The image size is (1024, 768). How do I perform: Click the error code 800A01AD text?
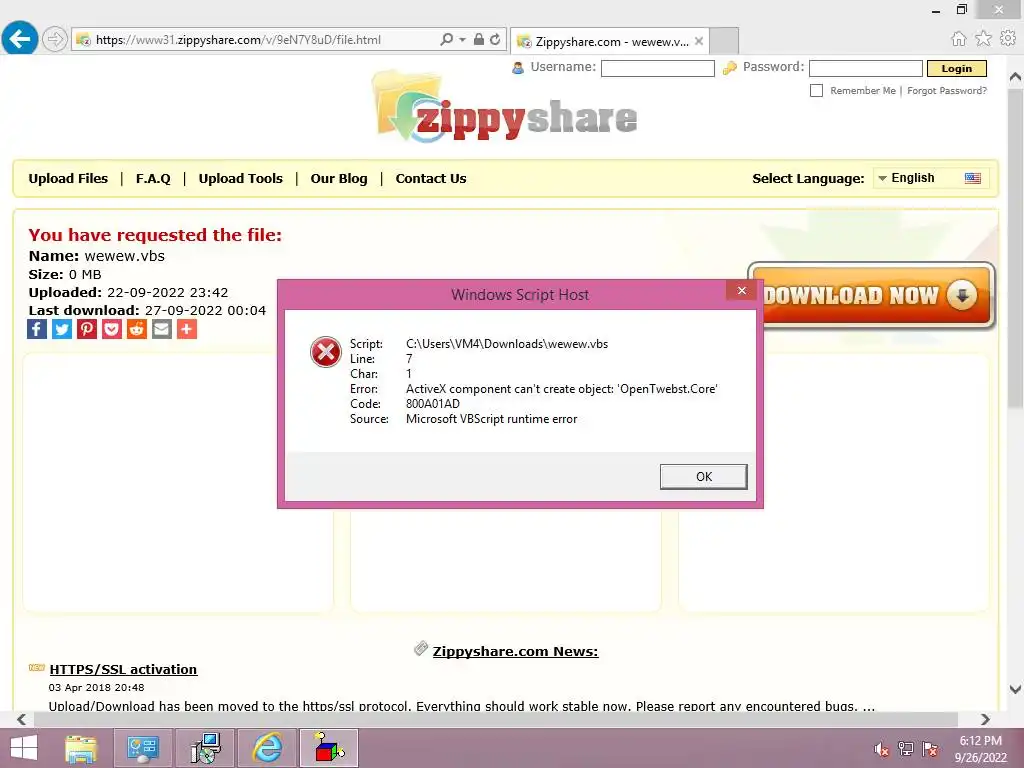coord(432,404)
